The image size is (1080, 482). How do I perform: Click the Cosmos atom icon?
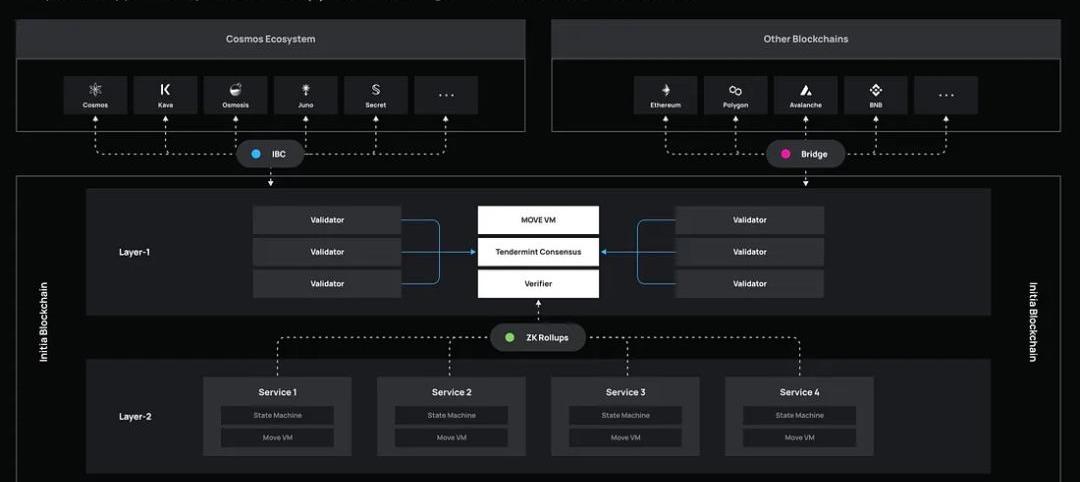(x=95, y=90)
